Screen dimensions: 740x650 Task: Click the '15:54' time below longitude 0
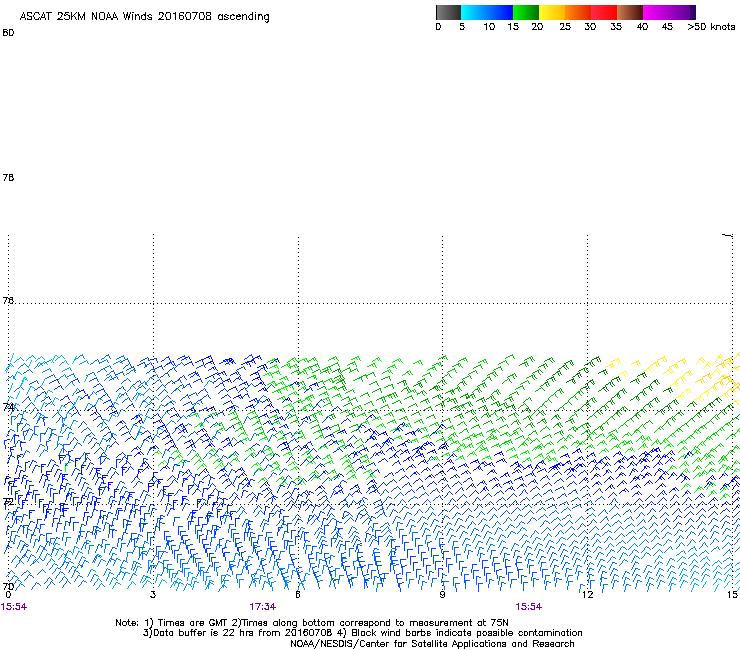click(14, 607)
